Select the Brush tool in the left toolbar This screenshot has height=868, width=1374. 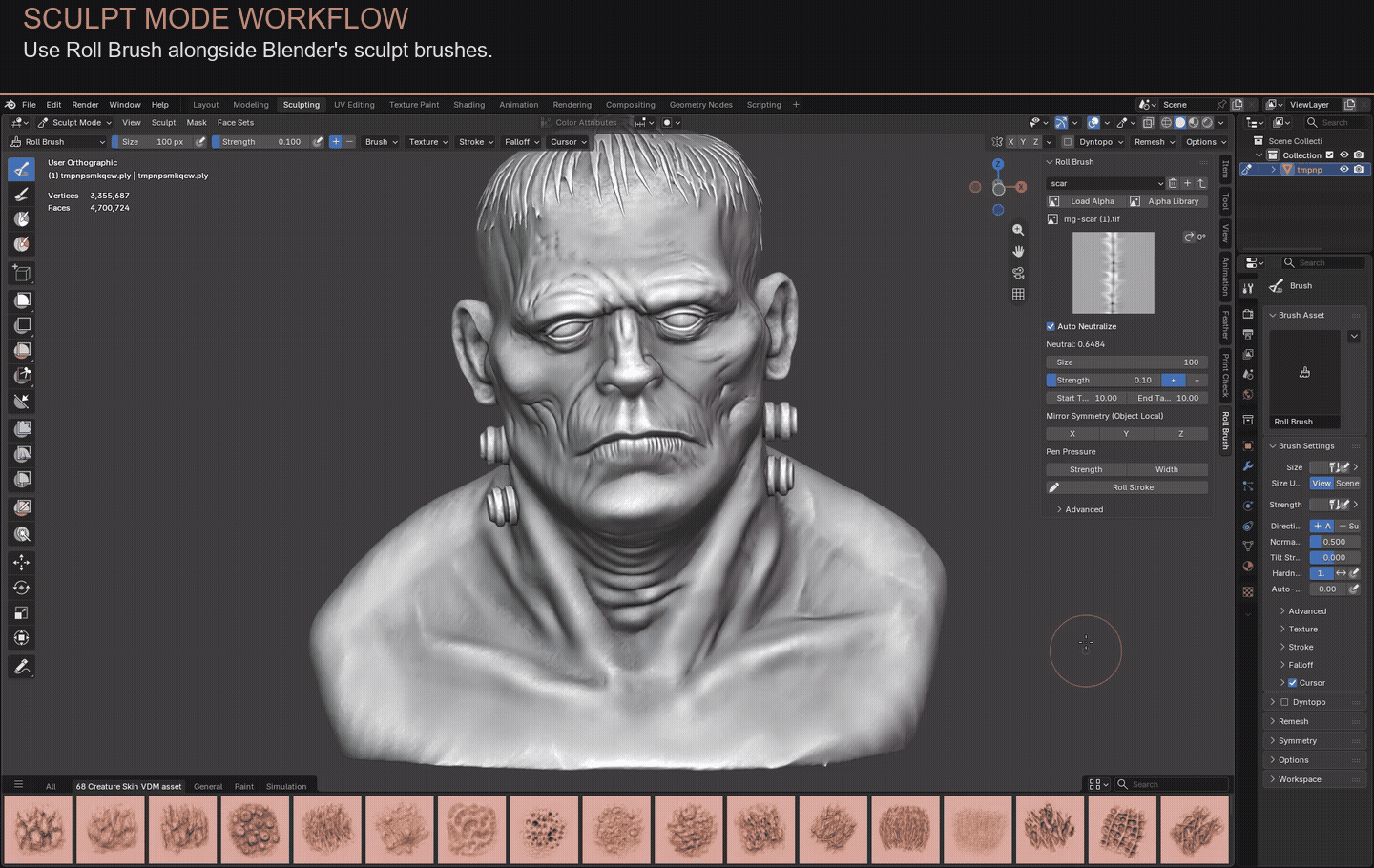coord(22,169)
